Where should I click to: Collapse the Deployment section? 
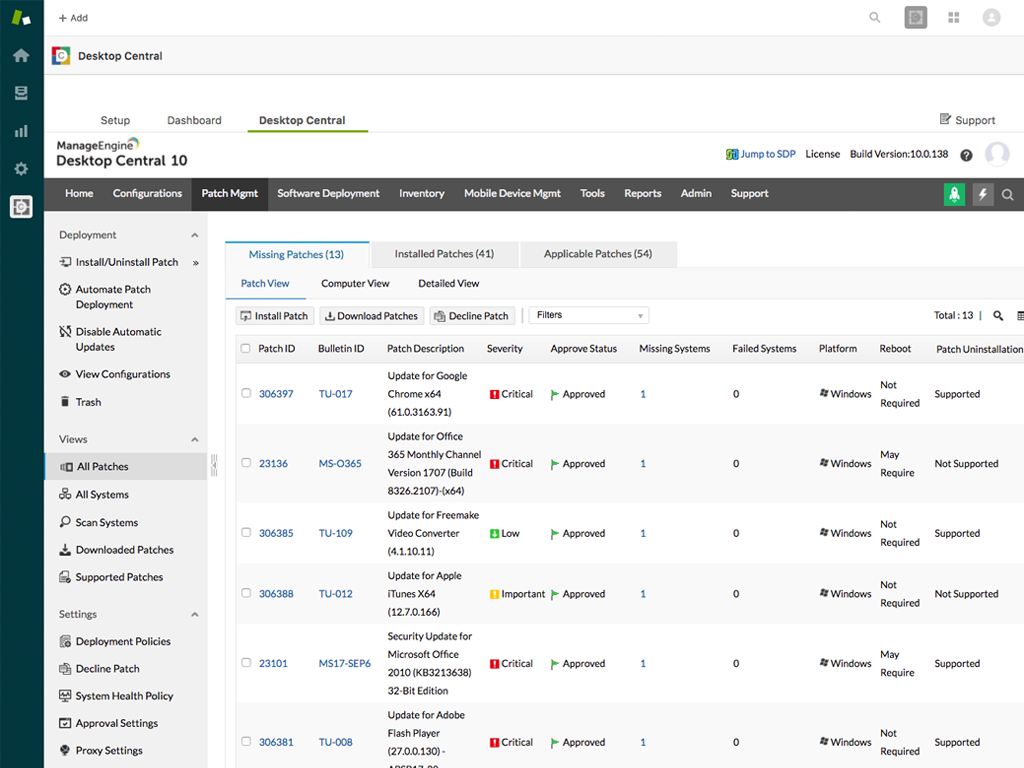(198, 234)
